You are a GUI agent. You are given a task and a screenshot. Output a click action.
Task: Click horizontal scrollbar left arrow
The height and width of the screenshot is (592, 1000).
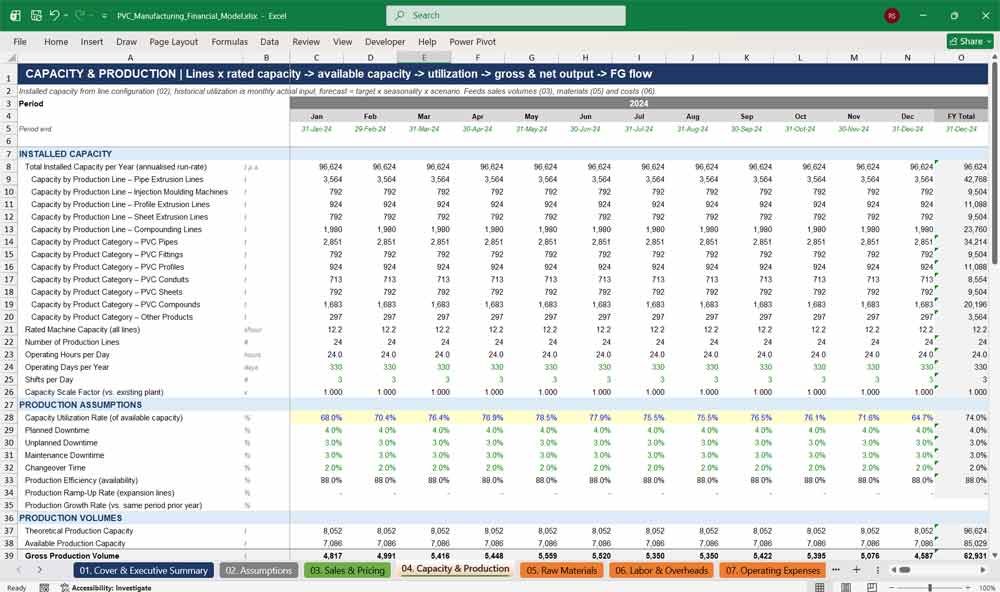coord(893,570)
